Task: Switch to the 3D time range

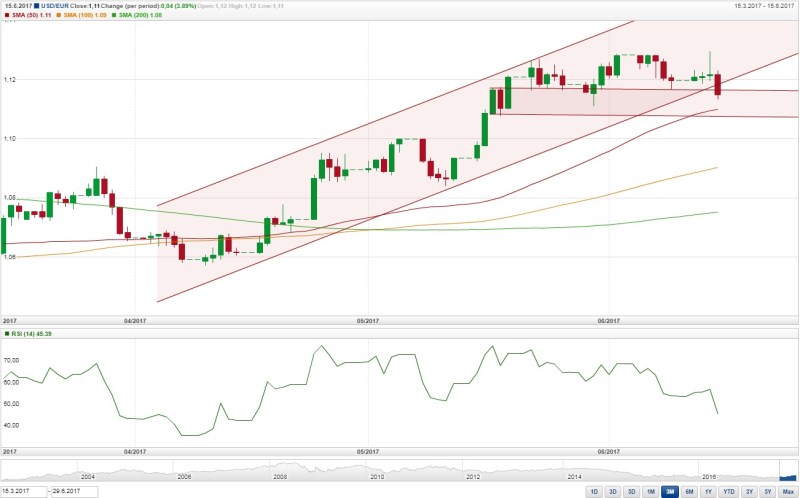Action: [631, 492]
